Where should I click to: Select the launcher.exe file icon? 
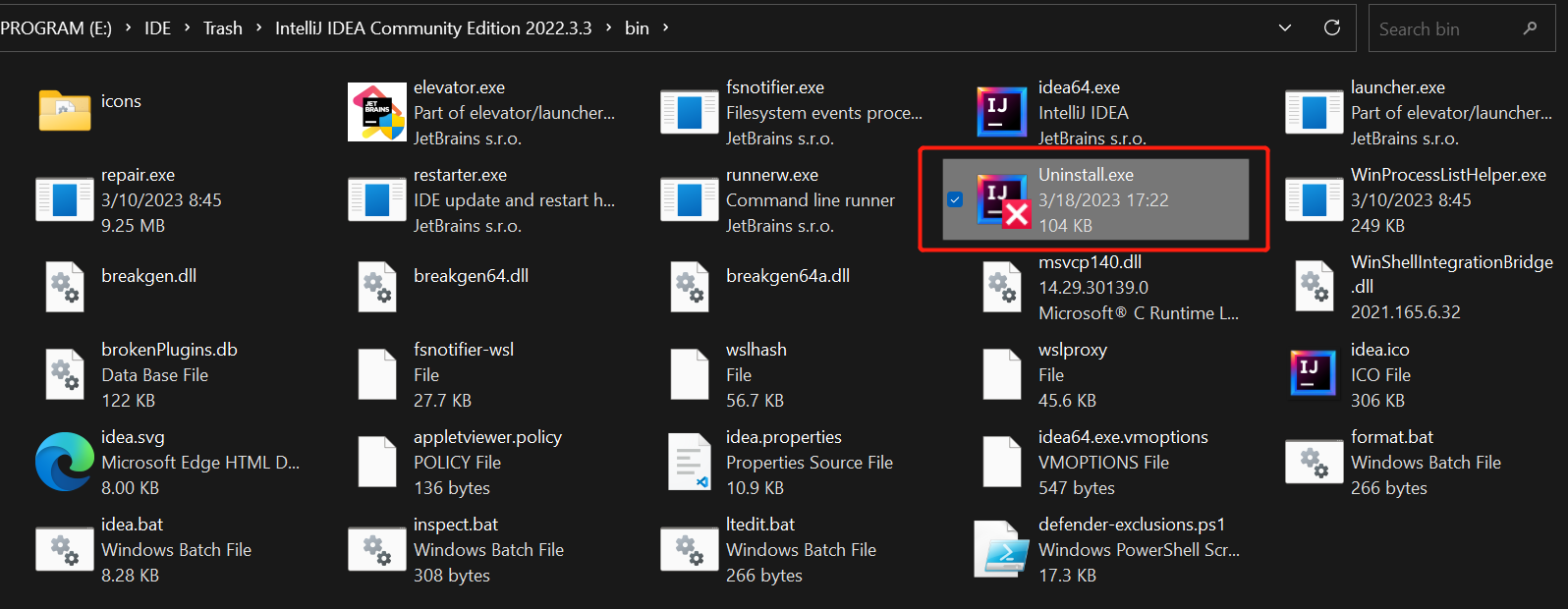pyautogui.click(x=1315, y=113)
